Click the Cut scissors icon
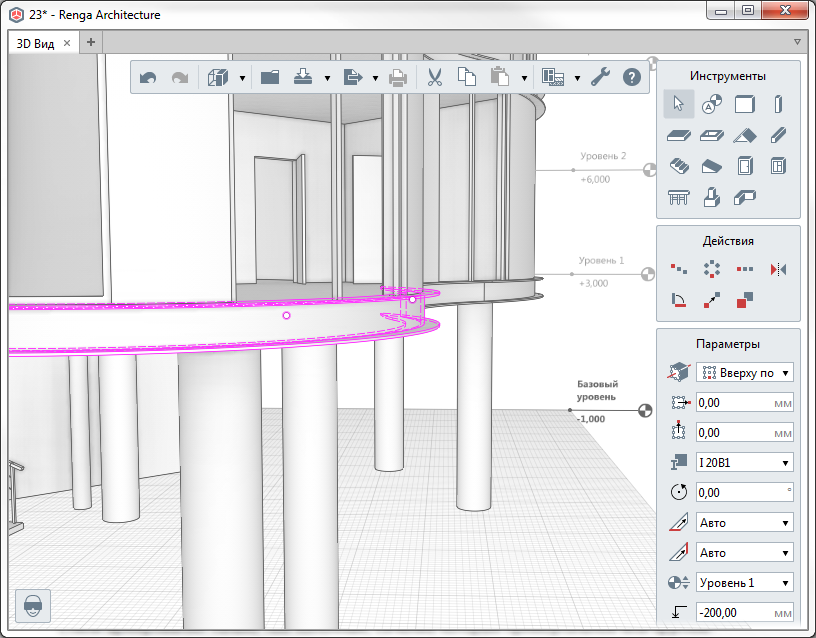Viewport: 816px width, 638px height. click(x=434, y=77)
